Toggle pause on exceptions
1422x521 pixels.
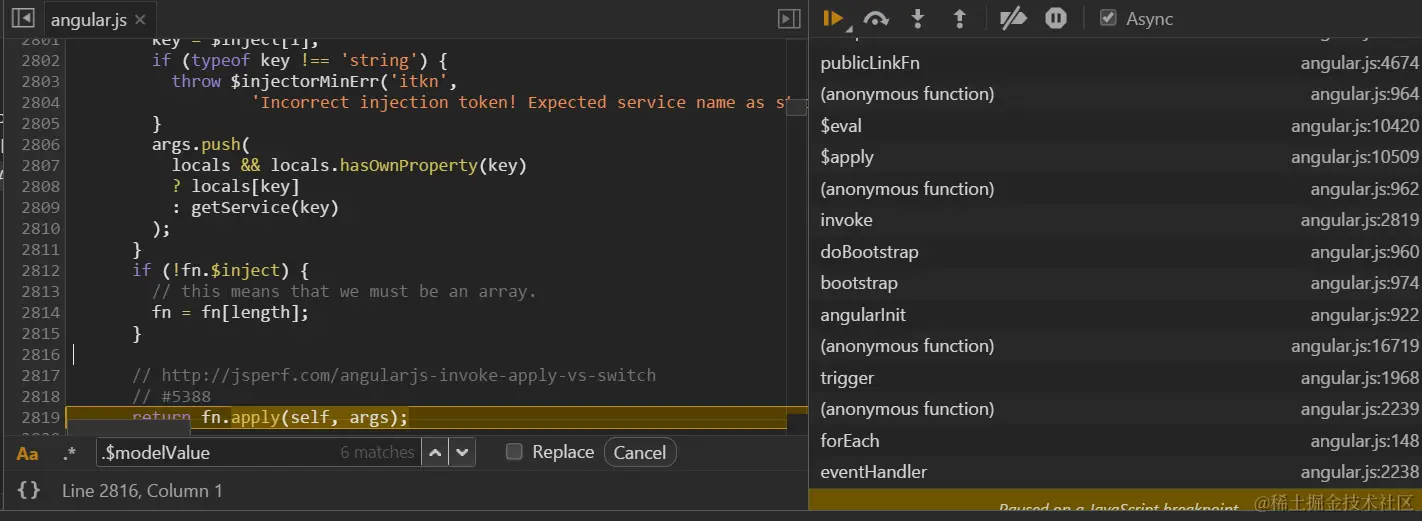1056,18
